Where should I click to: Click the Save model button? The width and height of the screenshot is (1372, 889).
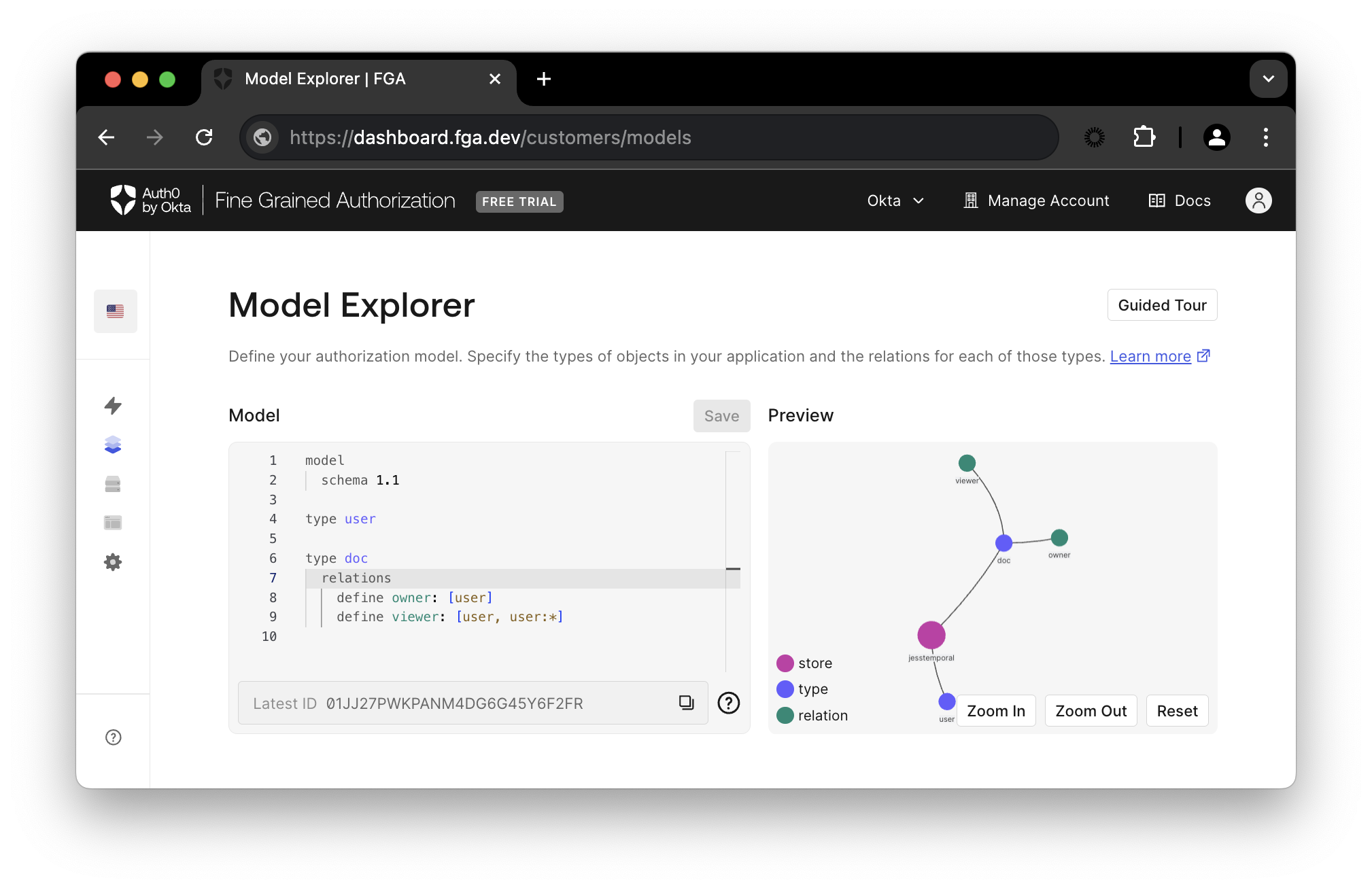722,416
